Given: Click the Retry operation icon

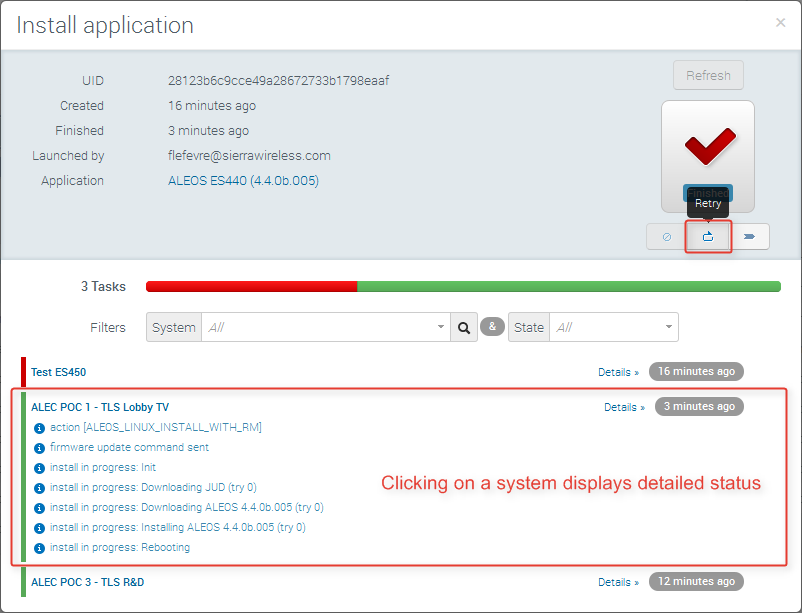Looking at the screenshot, I should coord(708,237).
